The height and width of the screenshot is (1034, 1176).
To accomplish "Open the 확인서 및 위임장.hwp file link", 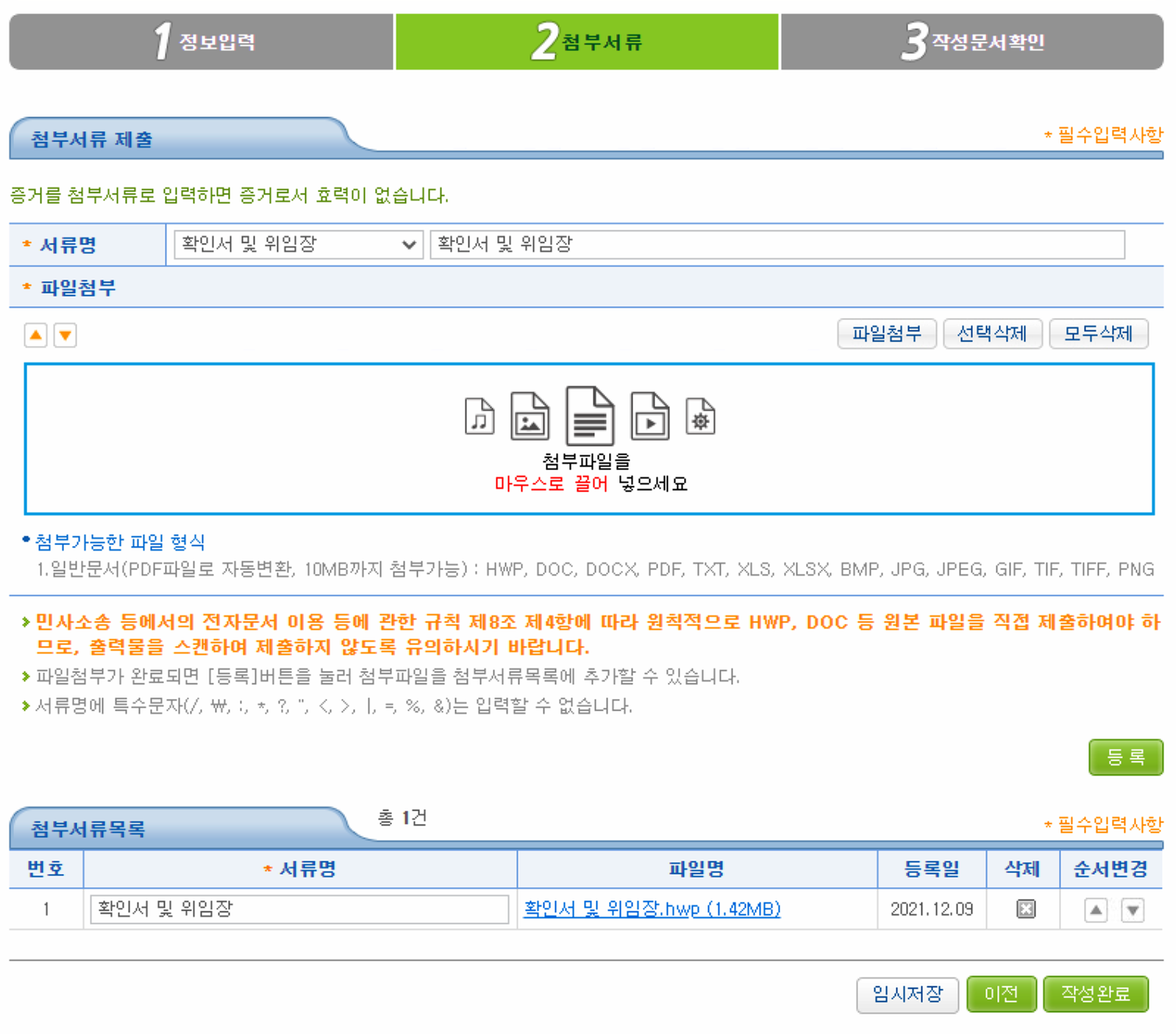I will click(x=652, y=909).
